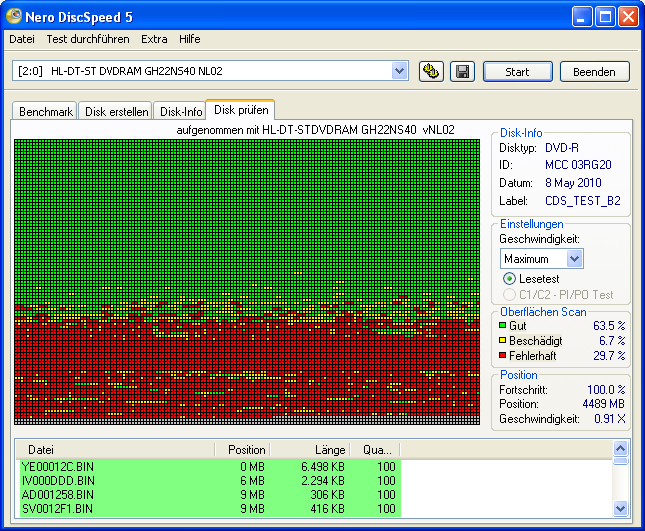Image resolution: width=645 pixels, height=531 pixels.
Task: Expand the Geschwindigkeit Maximum dropdown
Action: coord(575,259)
